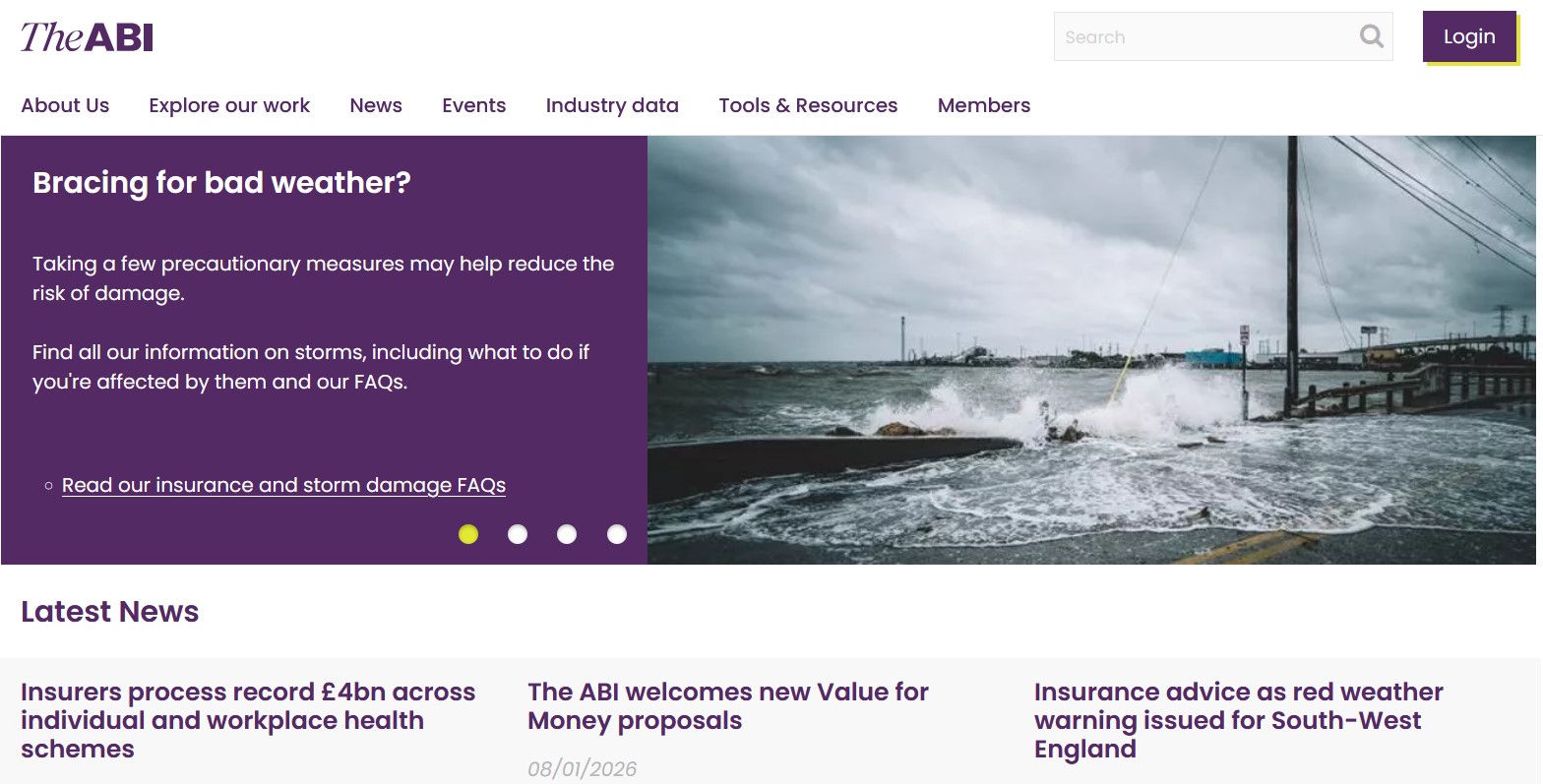The image size is (1543, 784).
Task: Click the magnifying glass search icon
Action: click(1371, 36)
